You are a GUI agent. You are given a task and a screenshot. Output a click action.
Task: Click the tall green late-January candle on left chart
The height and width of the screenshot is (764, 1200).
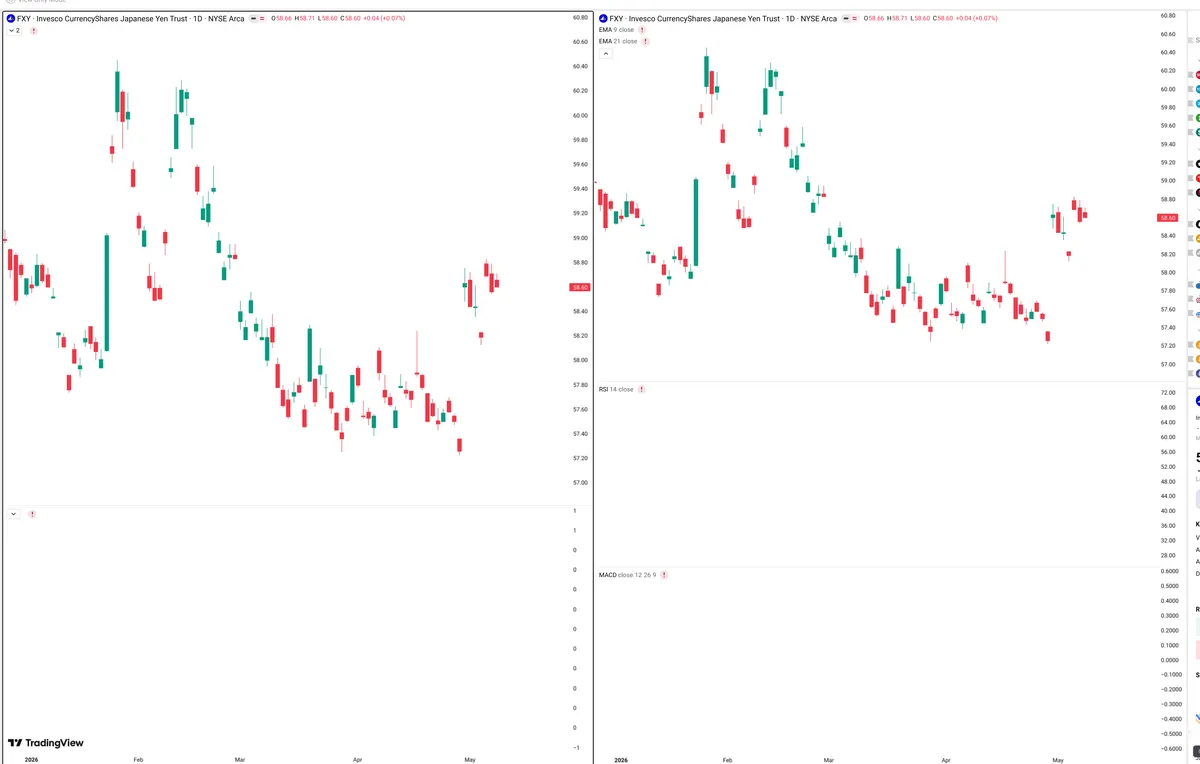[107, 292]
